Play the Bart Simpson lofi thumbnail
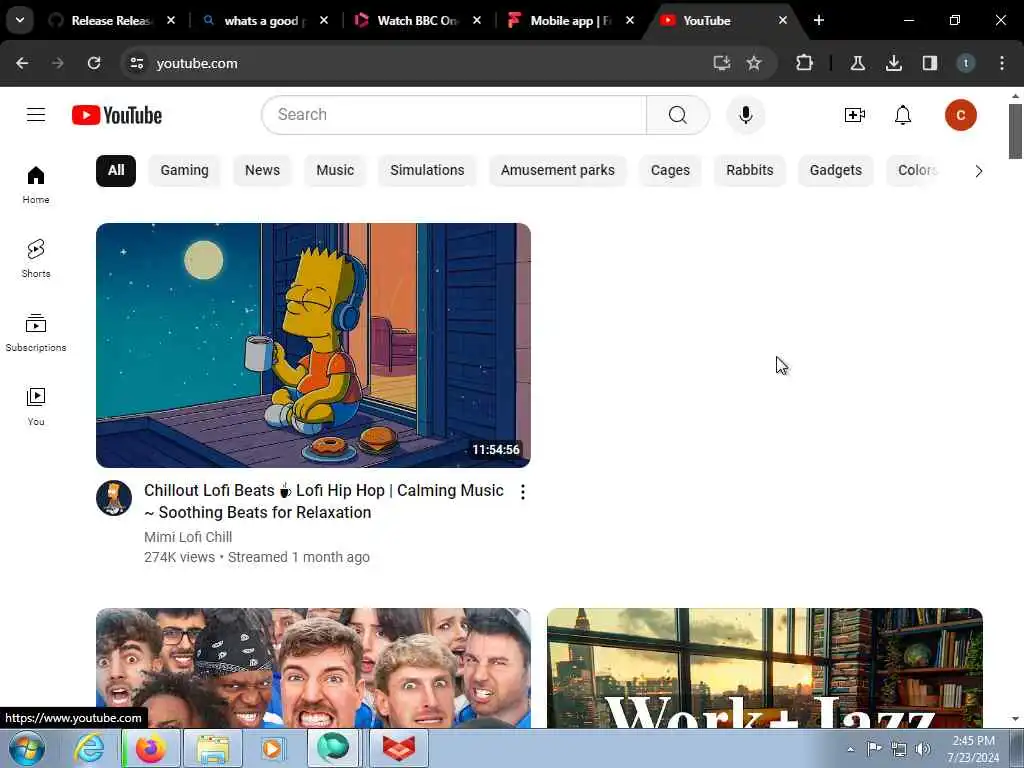 [x=313, y=345]
